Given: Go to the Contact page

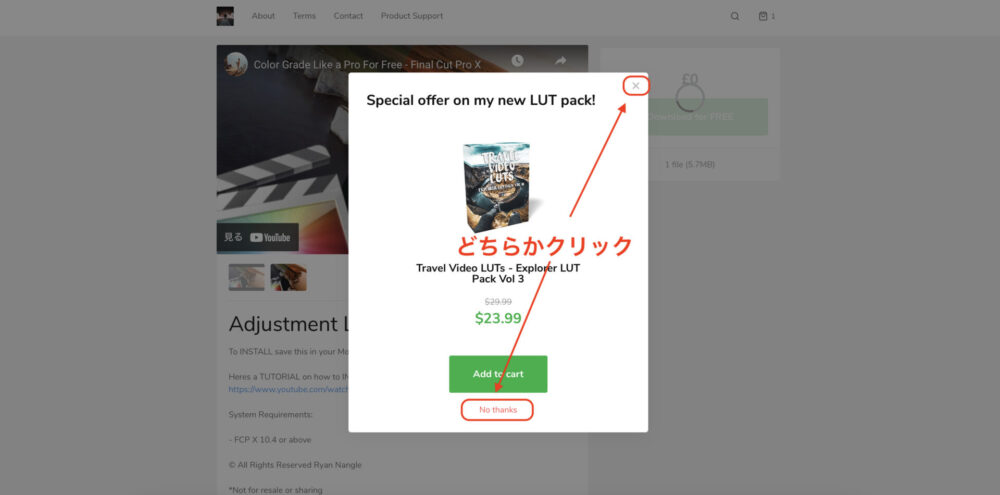Looking at the screenshot, I should pyautogui.click(x=348, y=16).
